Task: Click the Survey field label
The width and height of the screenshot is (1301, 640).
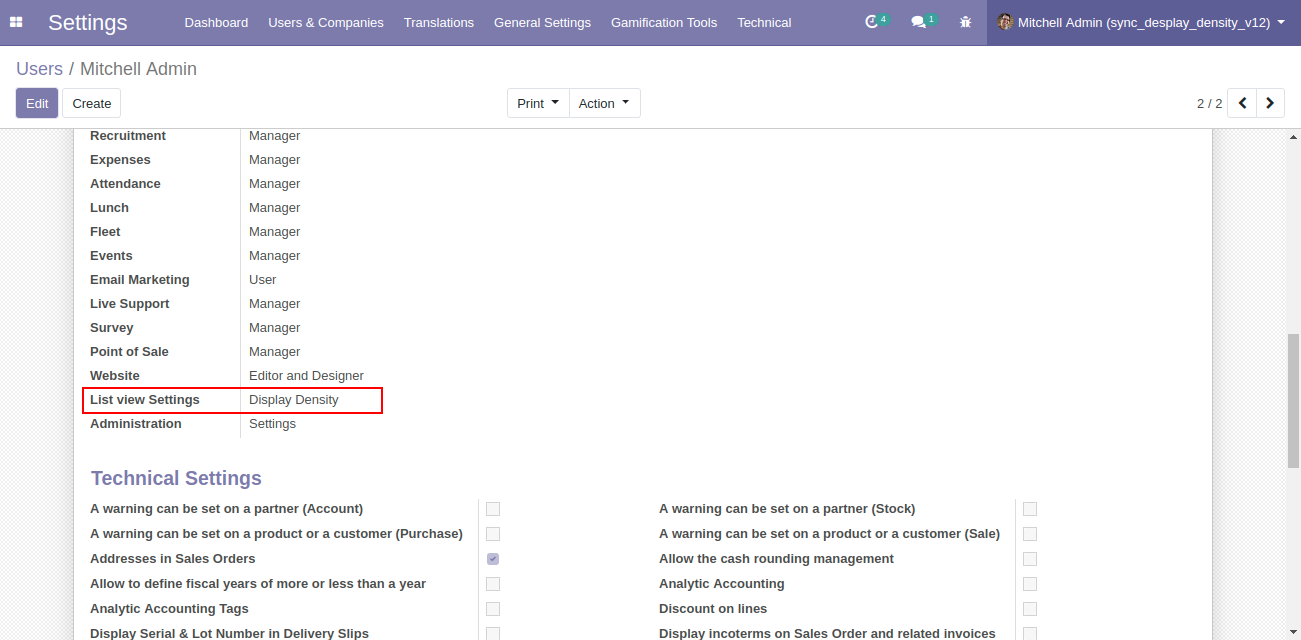Action: pyautogui.click(x=111, y=328)
